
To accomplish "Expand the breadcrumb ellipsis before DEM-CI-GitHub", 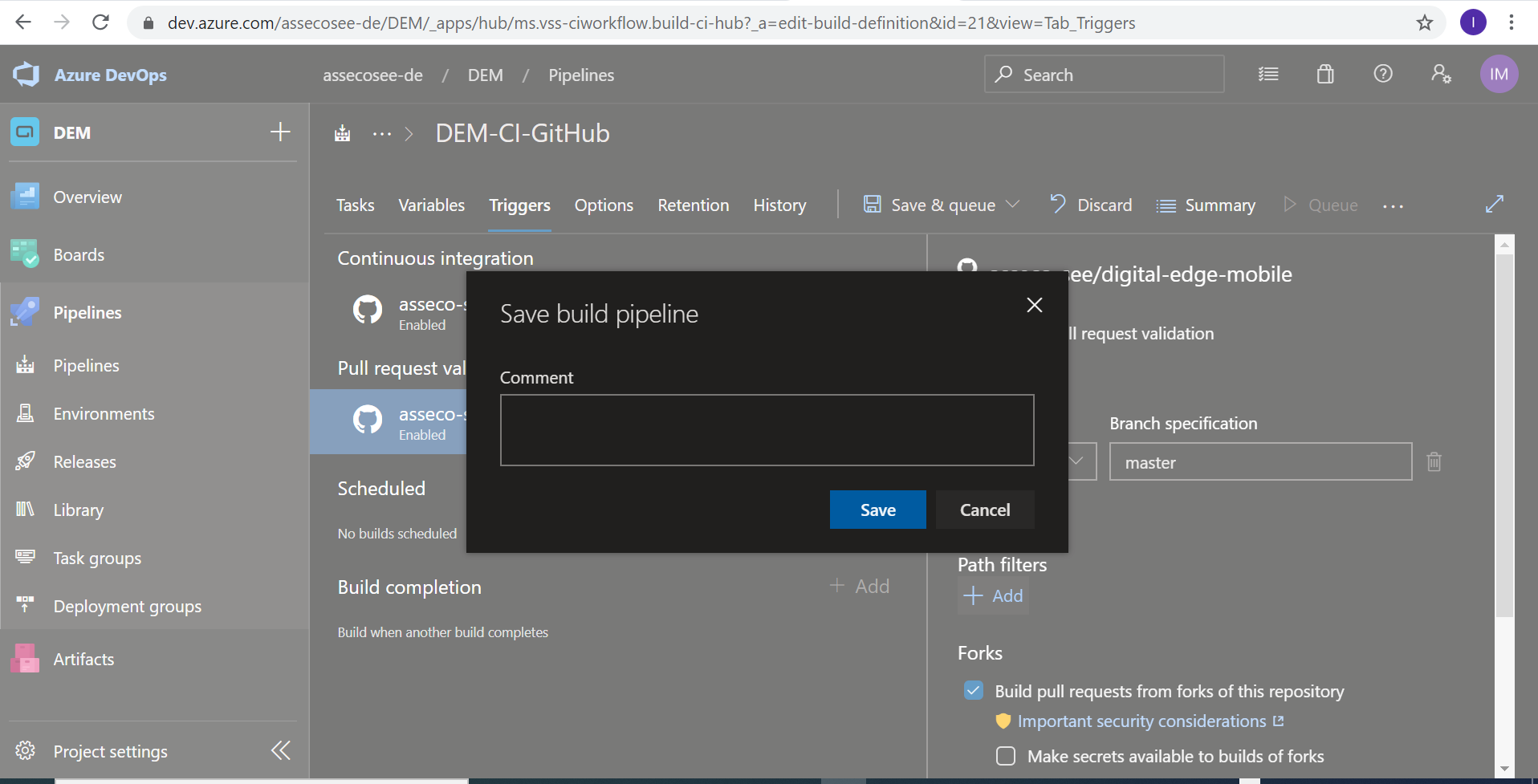I will (382, 134).
